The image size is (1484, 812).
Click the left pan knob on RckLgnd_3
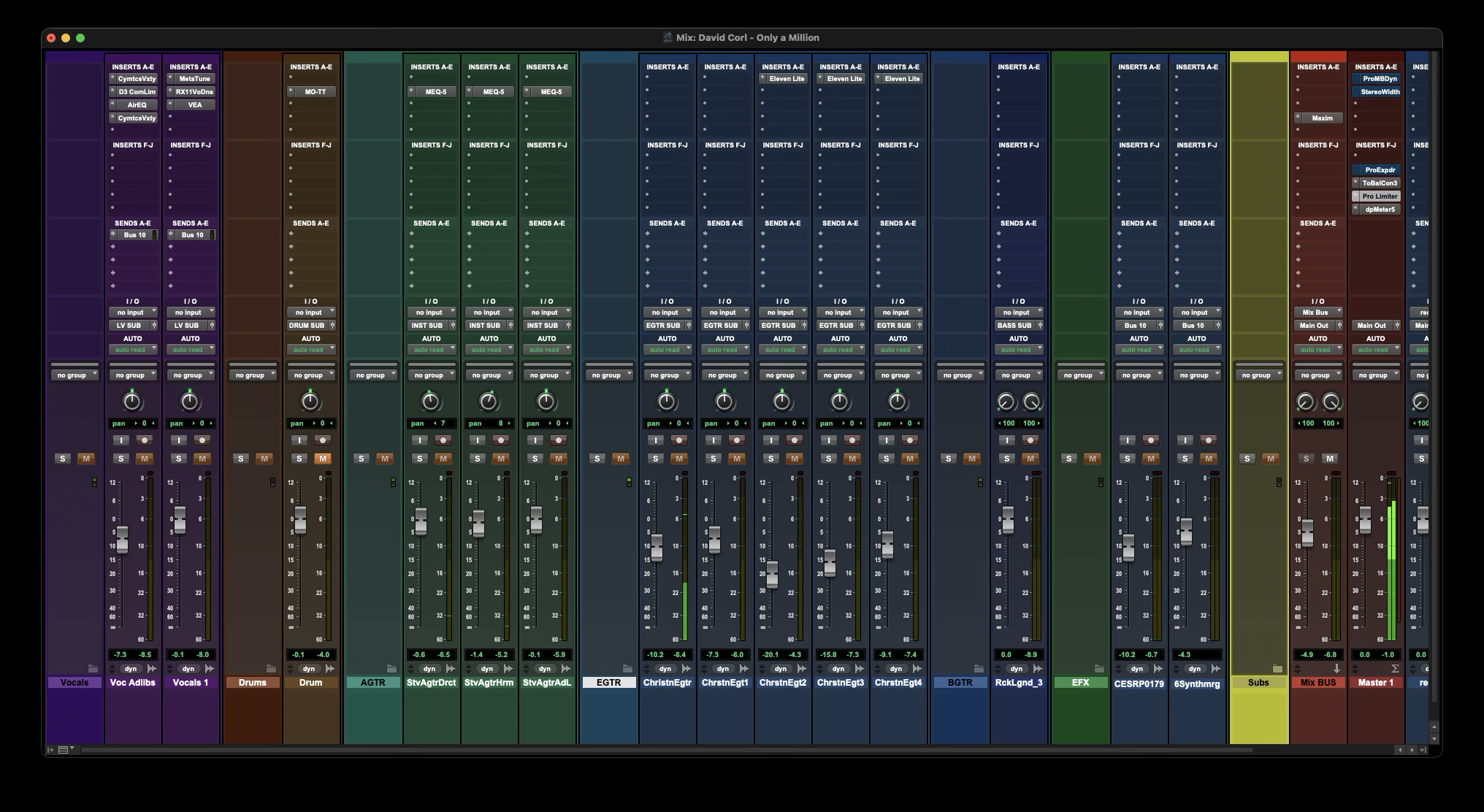(x=1006, y=402)
